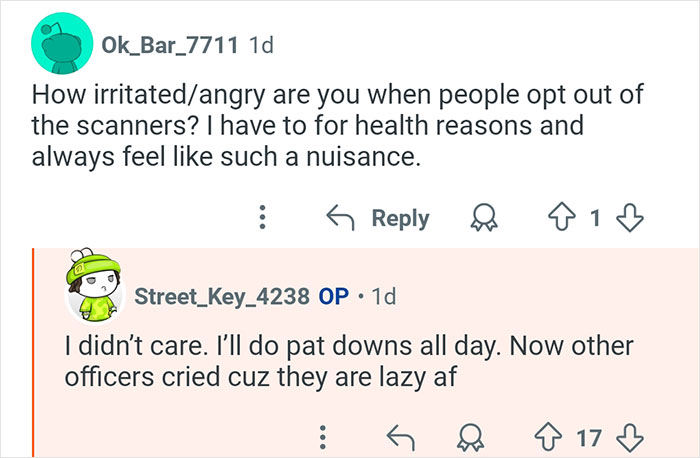Viewport: 700px width, 458px height.
Task: Click Street_Key_4238's green-hat avatar
Action: (x=94, y=290)
